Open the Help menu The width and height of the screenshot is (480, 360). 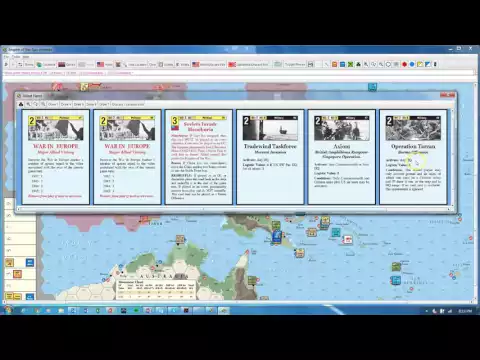click(x=26, y=57)
